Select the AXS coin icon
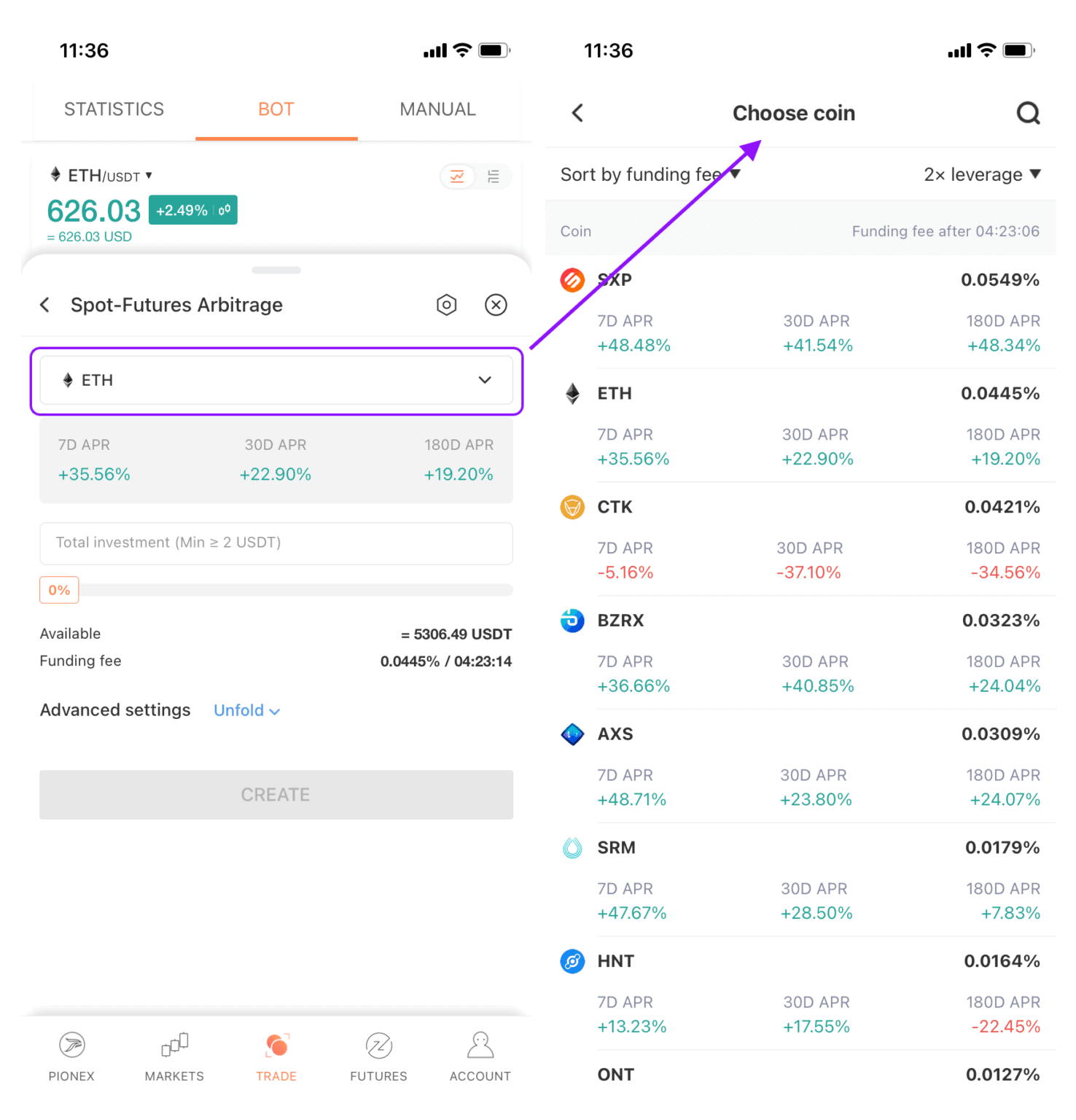Viewport: 1076px width, 1120px height. coord(572,734)
